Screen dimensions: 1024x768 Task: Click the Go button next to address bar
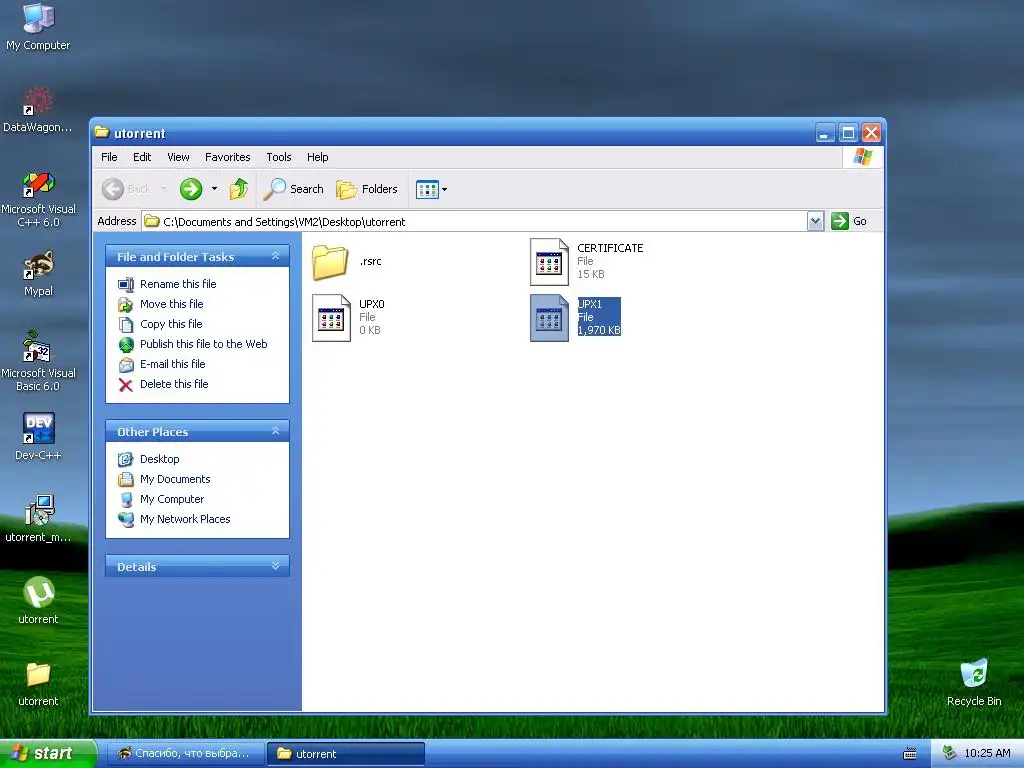(849, 221)
